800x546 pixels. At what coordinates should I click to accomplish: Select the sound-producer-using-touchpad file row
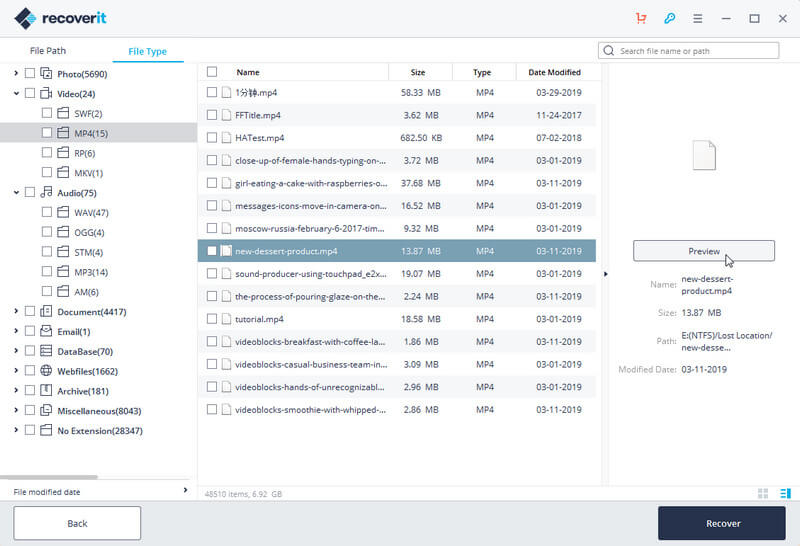tap(396, 274)
